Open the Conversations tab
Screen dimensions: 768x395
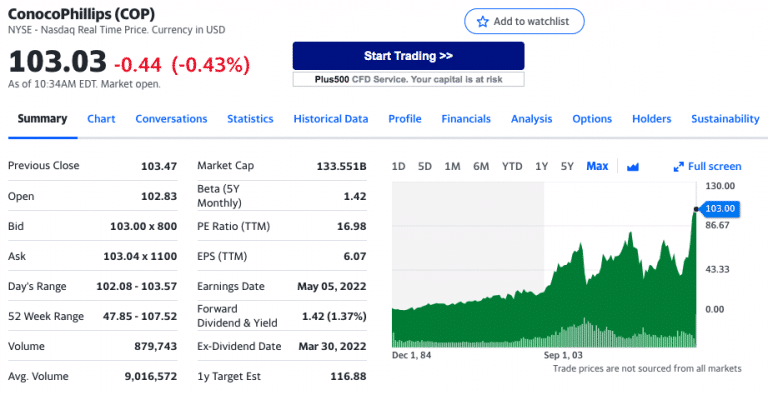tap(171, 119)
